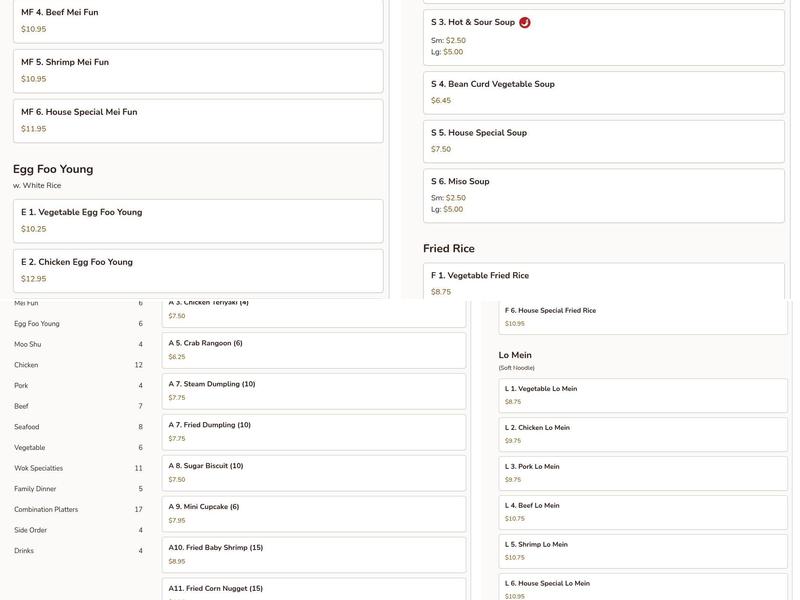Open the S 6. Miso Soup item
800x600 pixels.
tap(604, 195)
